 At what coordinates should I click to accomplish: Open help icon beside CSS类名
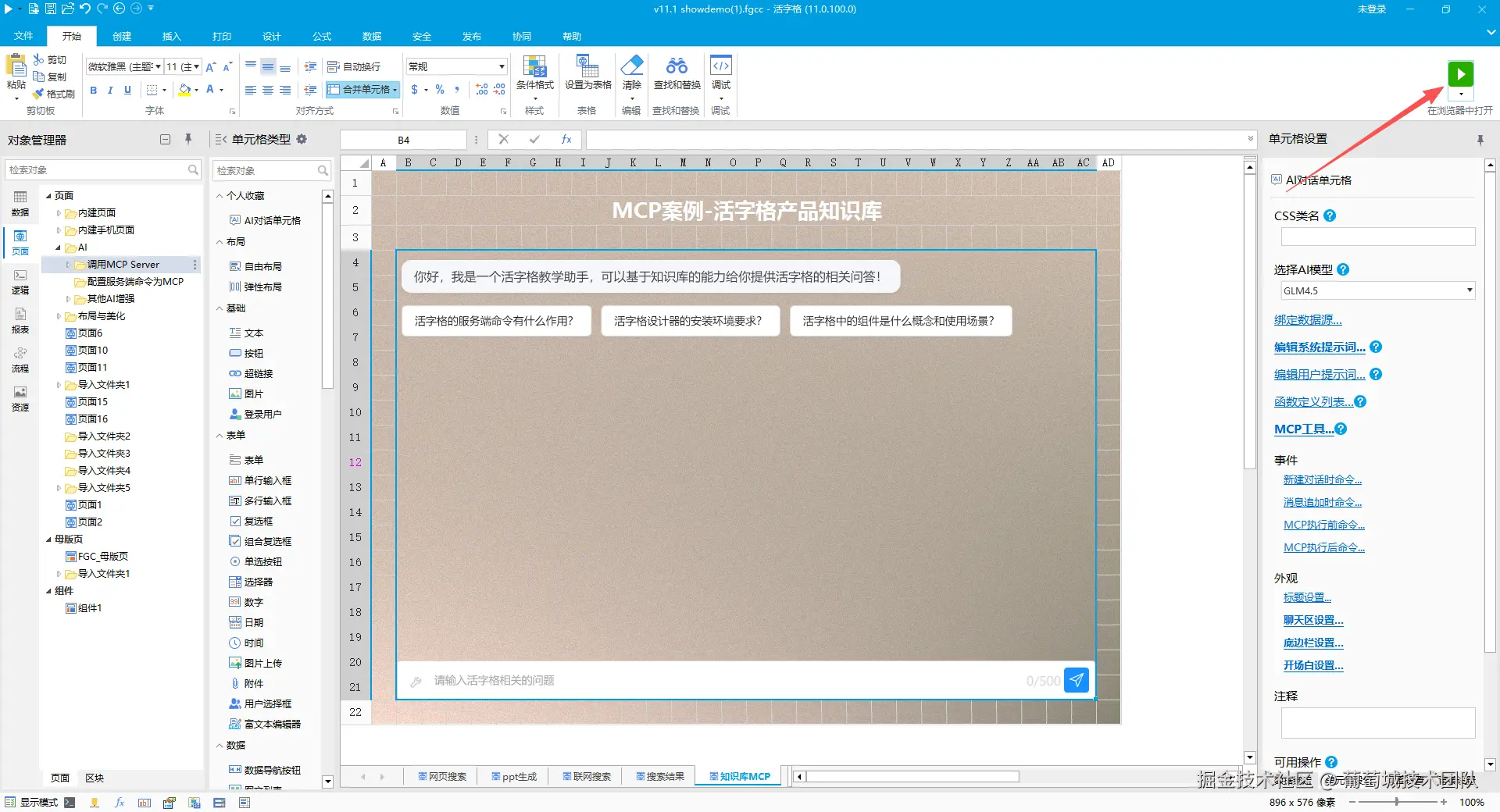tap(1330, 215)
